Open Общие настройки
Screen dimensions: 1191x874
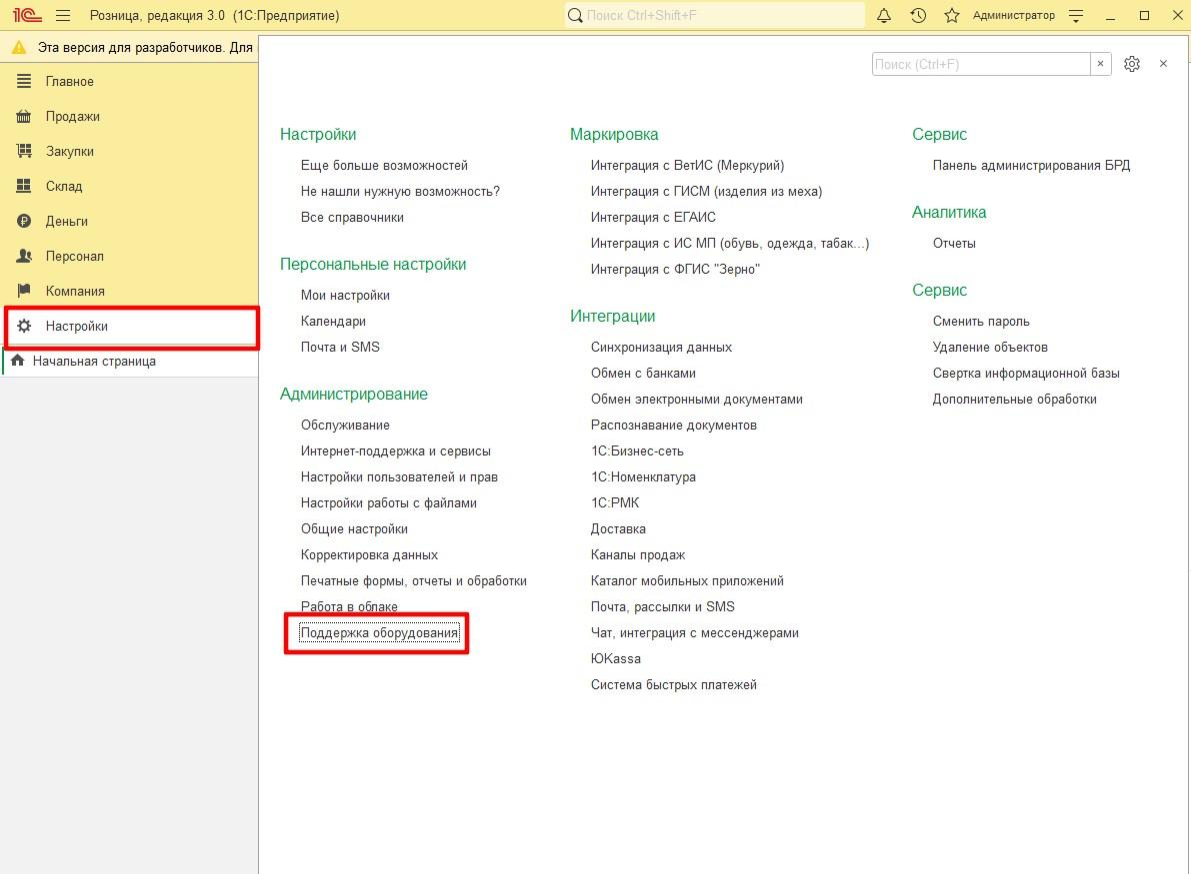click(355, 529)
